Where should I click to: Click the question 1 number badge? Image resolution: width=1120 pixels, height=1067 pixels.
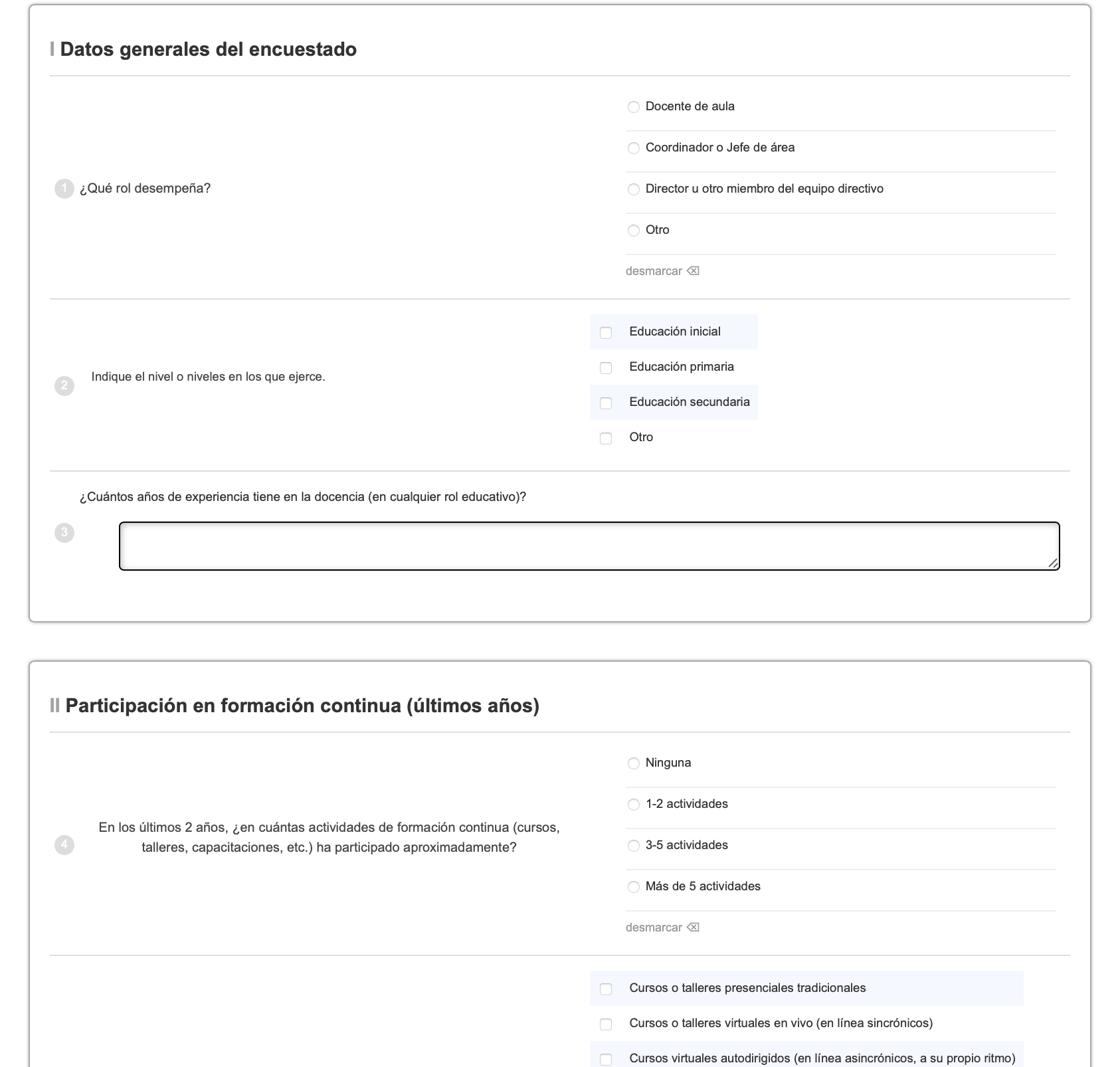pyautogui.click(x=64, y=189)
